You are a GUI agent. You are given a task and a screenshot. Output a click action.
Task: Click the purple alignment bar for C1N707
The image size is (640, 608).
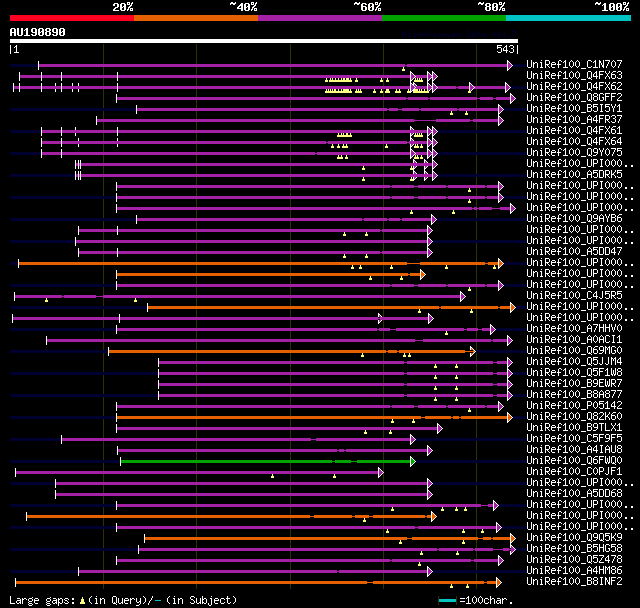click(275, 65)
